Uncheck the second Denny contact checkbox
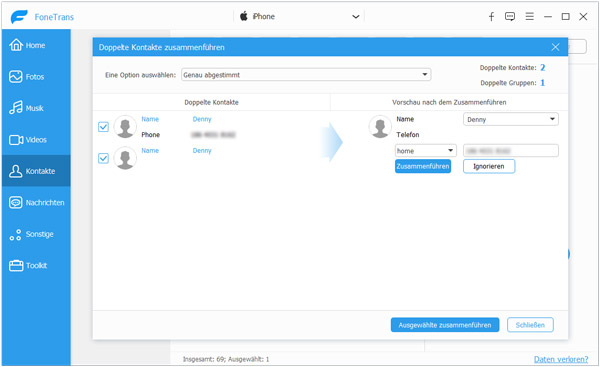The height and width of the screenshot is (367, 600). [103, 158]
